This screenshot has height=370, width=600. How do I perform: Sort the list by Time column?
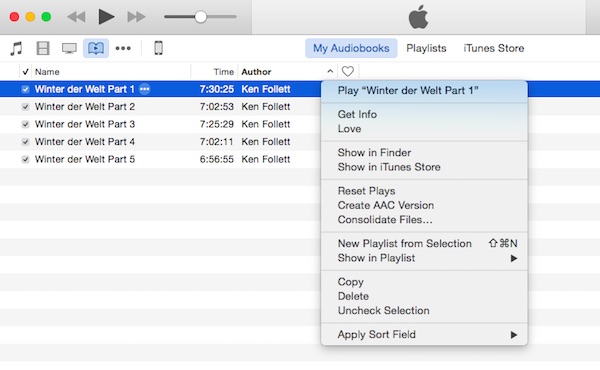tap(223, 72)
